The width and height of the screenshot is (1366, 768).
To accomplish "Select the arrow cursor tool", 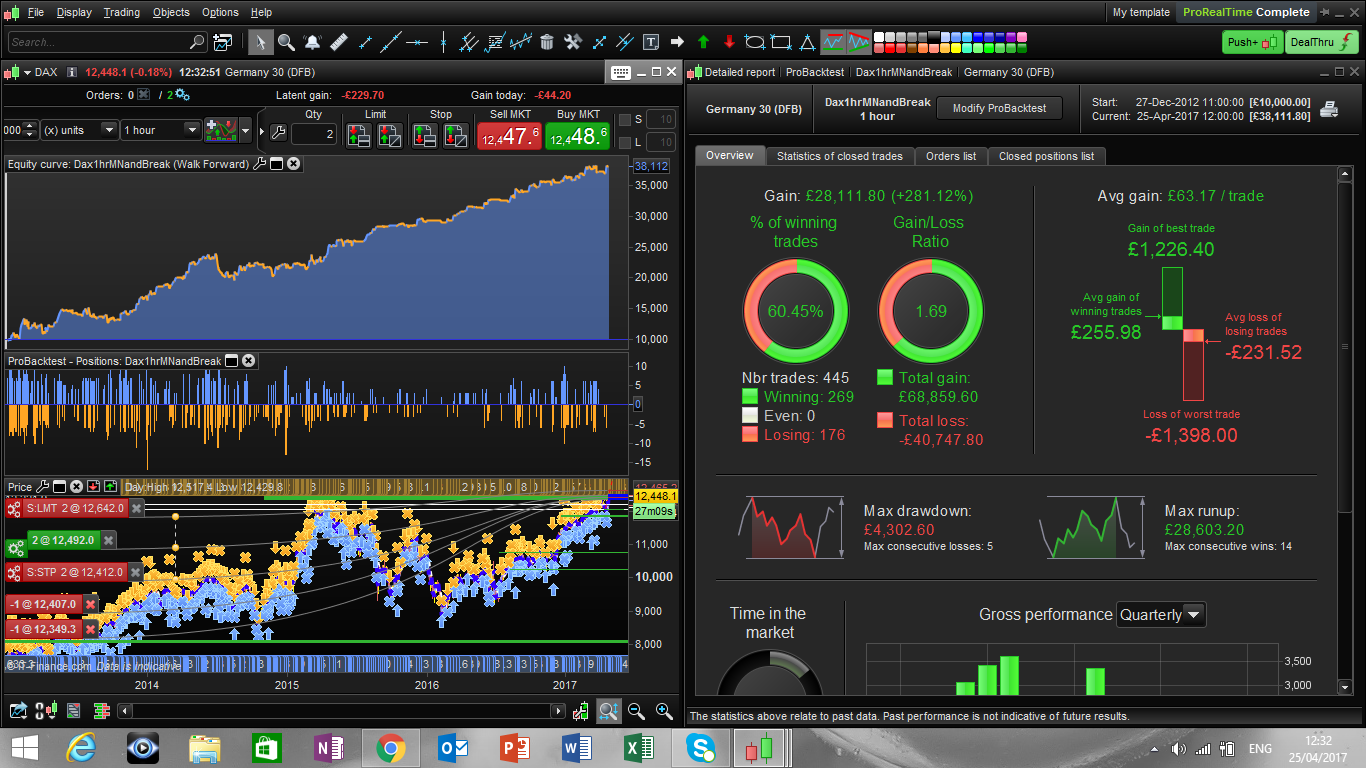I will [260, 42].
